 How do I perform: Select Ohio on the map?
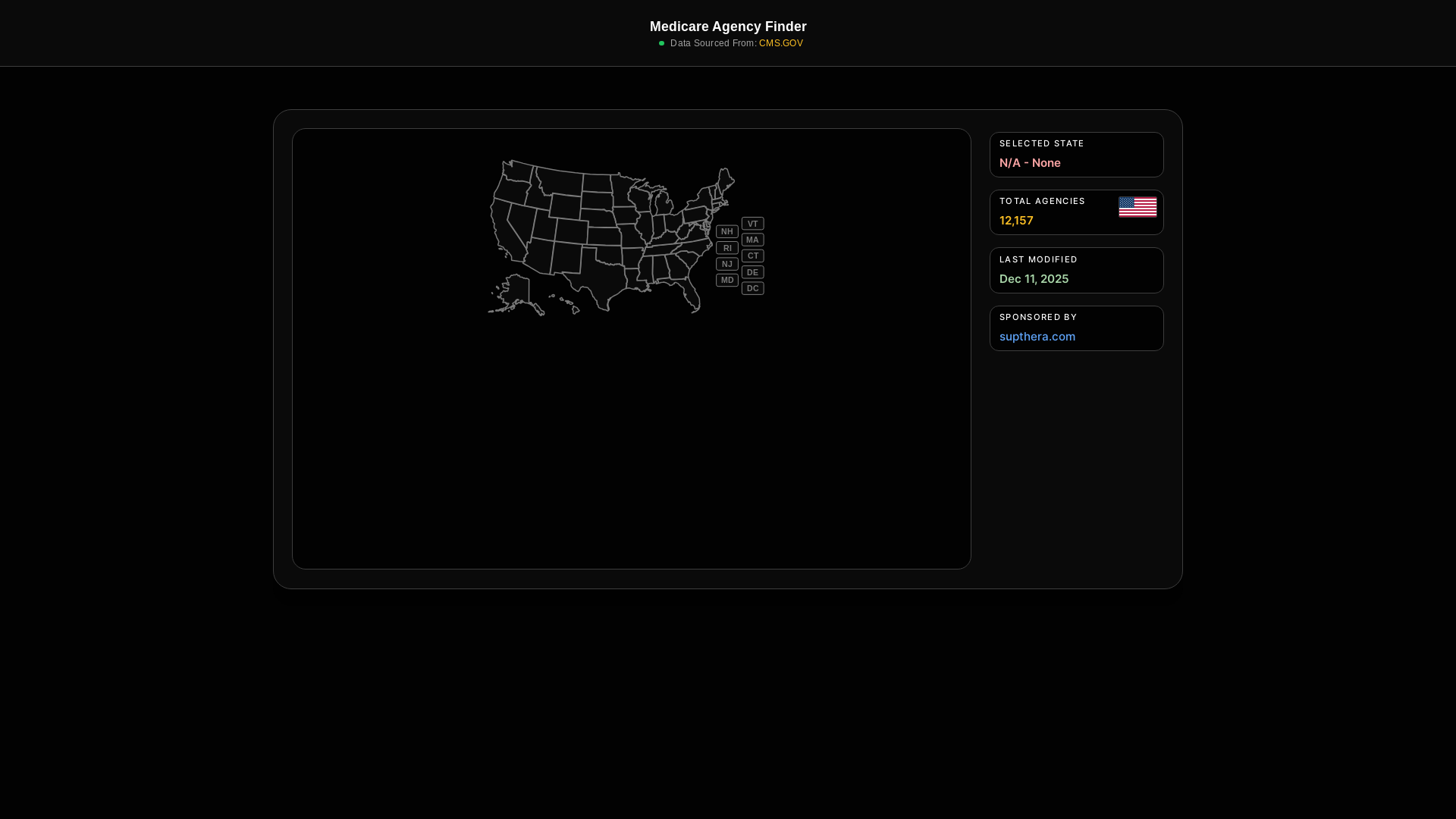click(673, 221)
